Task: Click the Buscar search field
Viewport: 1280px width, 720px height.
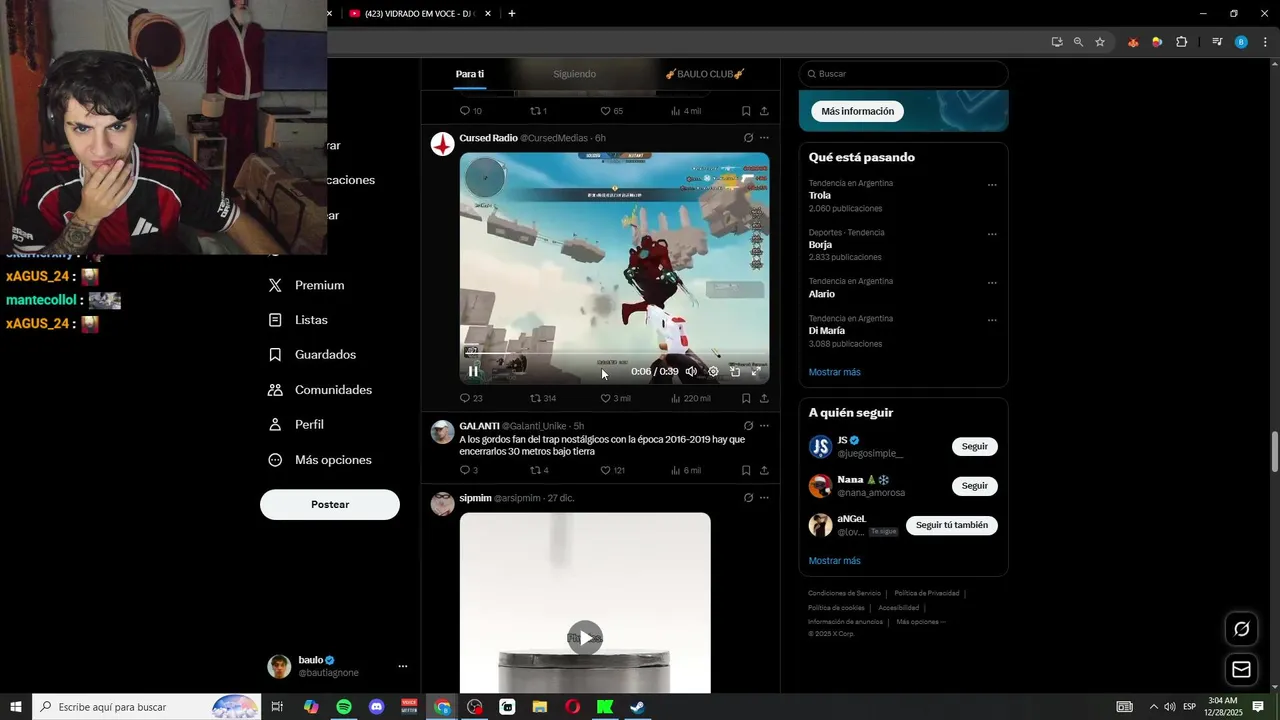Action: pos(903,74)
